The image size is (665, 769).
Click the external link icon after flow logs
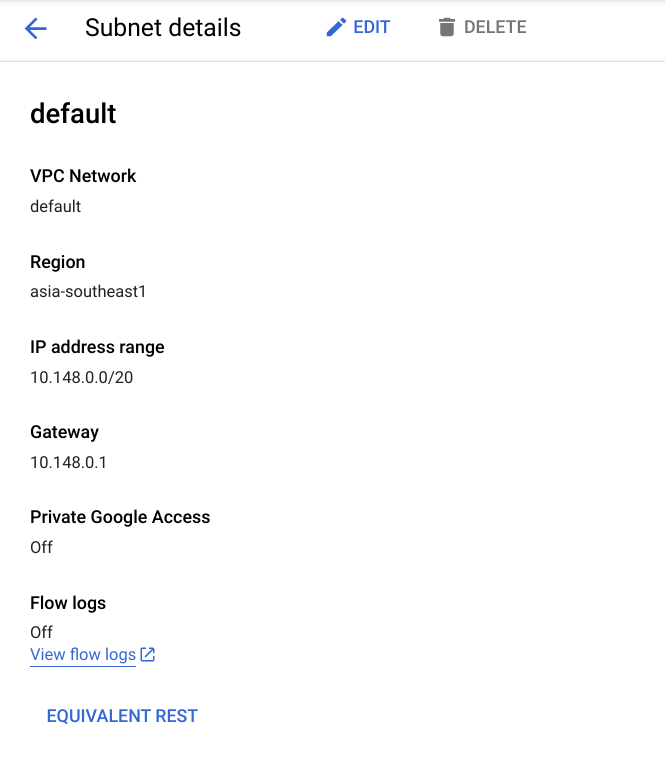pyautogui.click(x=148, y=655)
